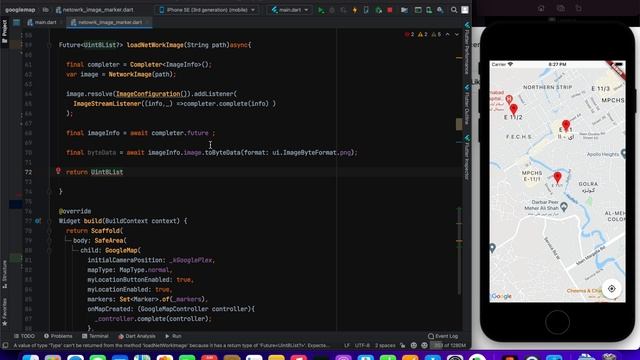Toggle read-only lock in status bar
Viewport: 640px width, 360px height.
pos(402,345)
